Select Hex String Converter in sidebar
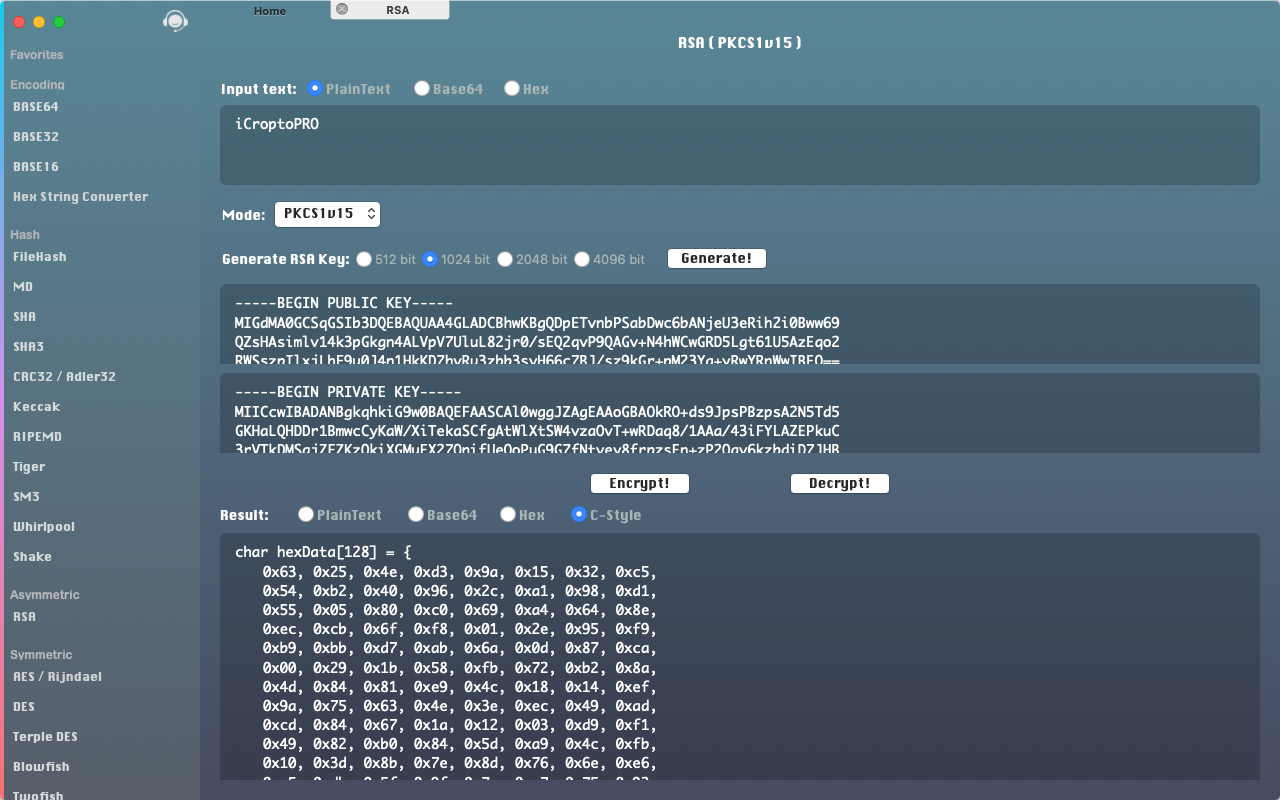Screen dimensions: 1280x800 point(80,197)
